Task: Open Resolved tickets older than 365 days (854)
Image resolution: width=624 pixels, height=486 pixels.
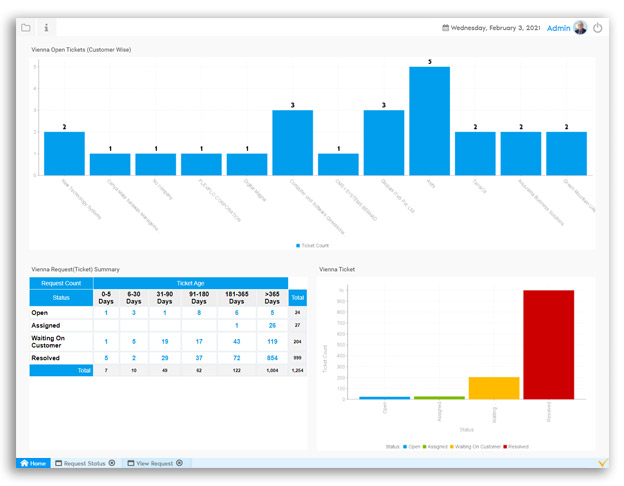Action: 272,357
